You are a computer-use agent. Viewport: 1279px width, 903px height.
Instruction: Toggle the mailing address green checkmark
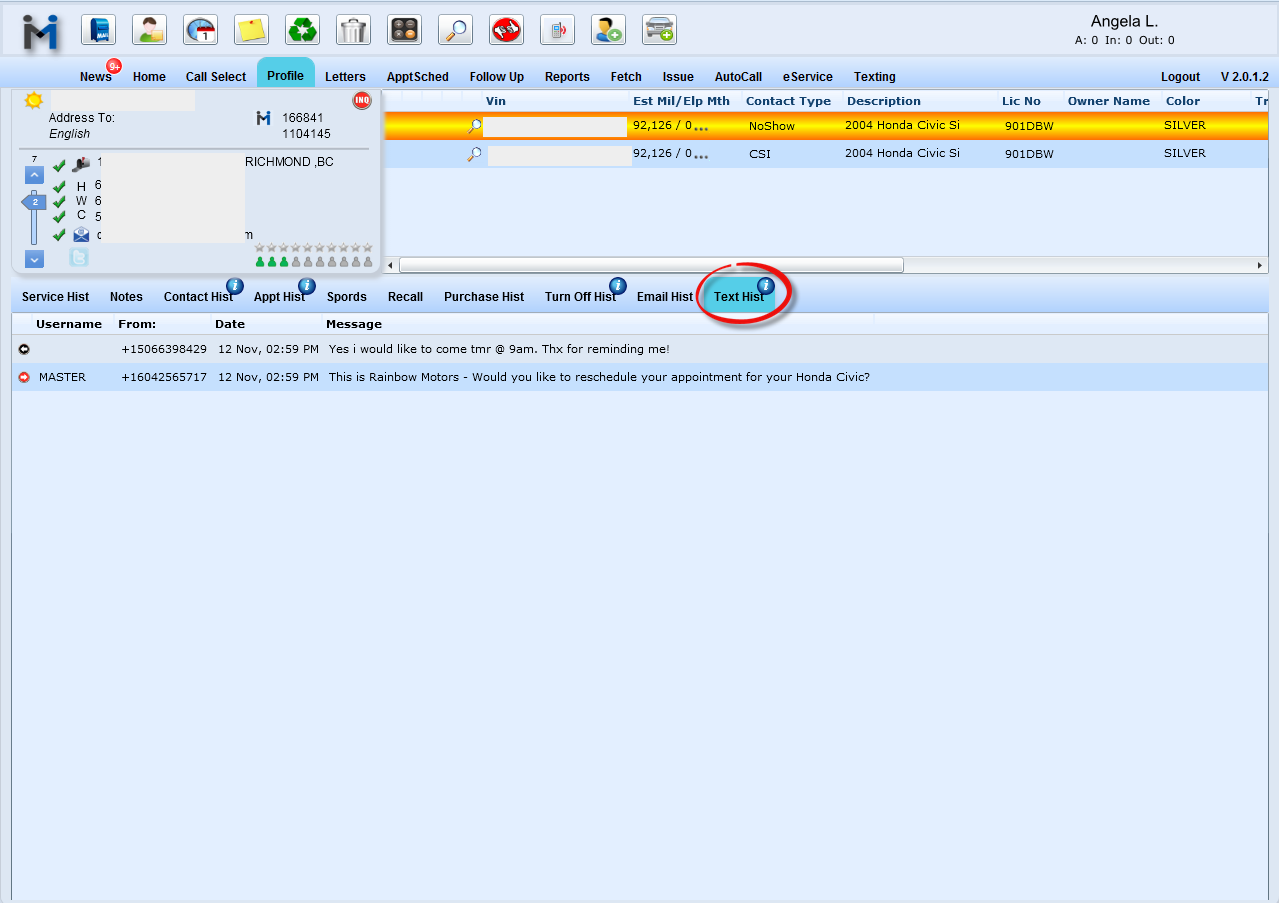59,166
